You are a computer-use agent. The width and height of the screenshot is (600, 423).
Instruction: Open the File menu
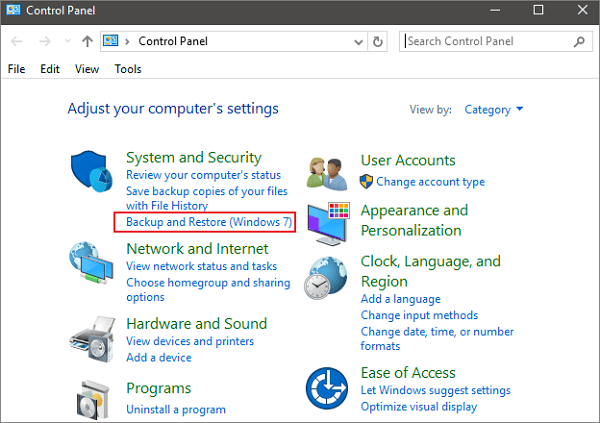17,69
